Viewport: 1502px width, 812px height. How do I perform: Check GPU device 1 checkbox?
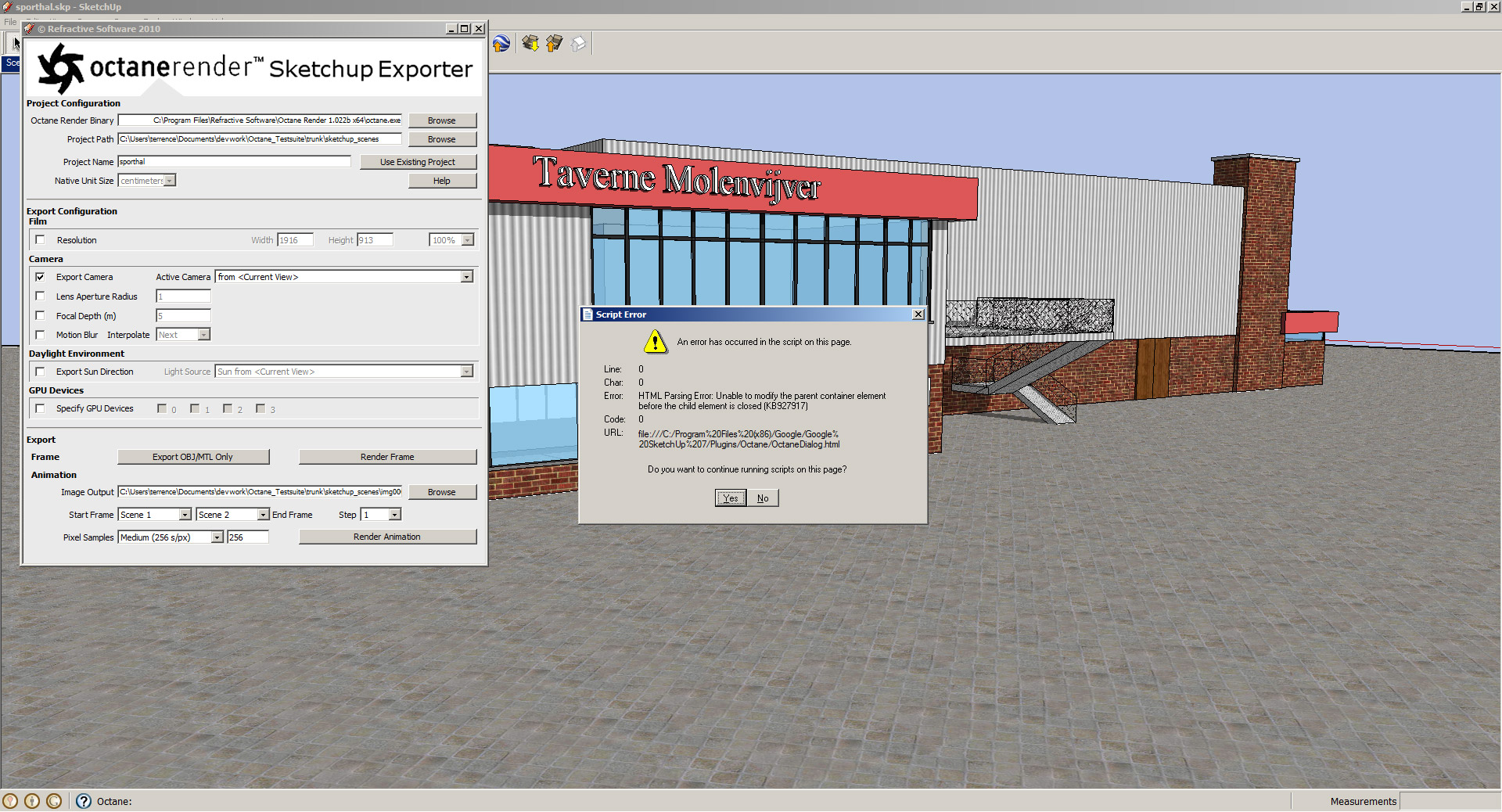click(195, 408)
